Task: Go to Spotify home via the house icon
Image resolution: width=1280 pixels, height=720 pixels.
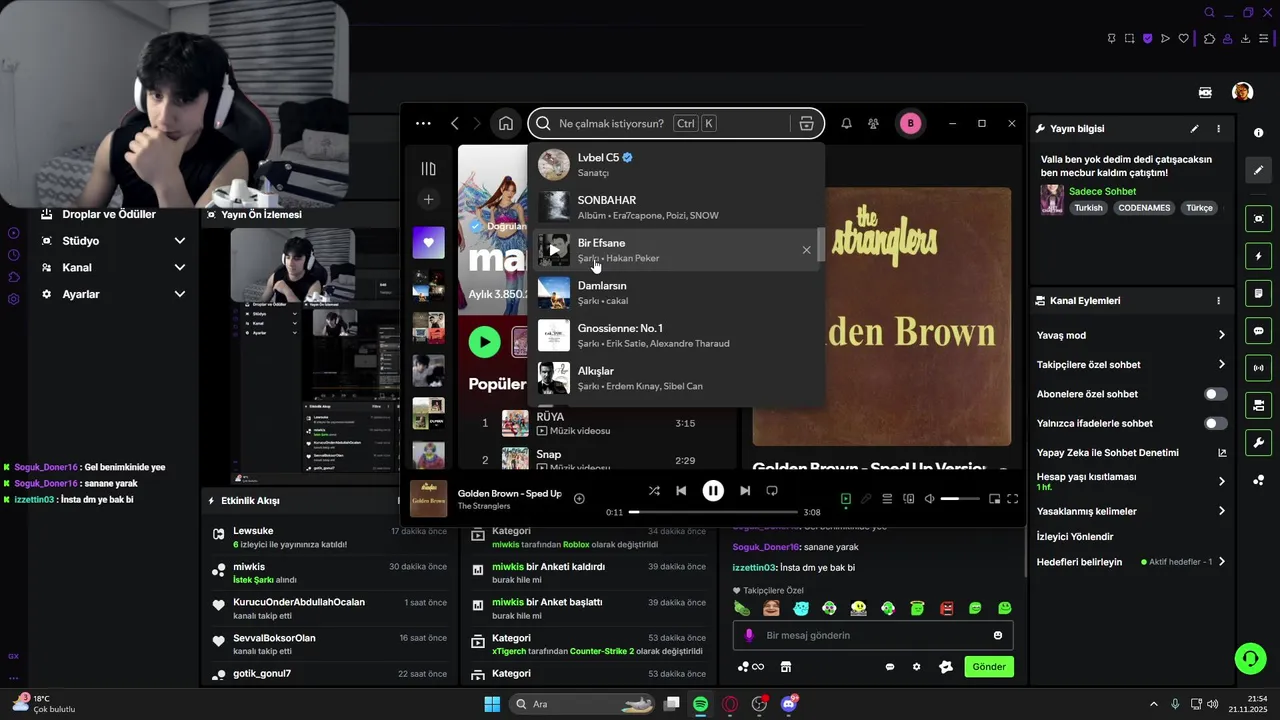Action: pyautogui.click(x=506, y=123)
